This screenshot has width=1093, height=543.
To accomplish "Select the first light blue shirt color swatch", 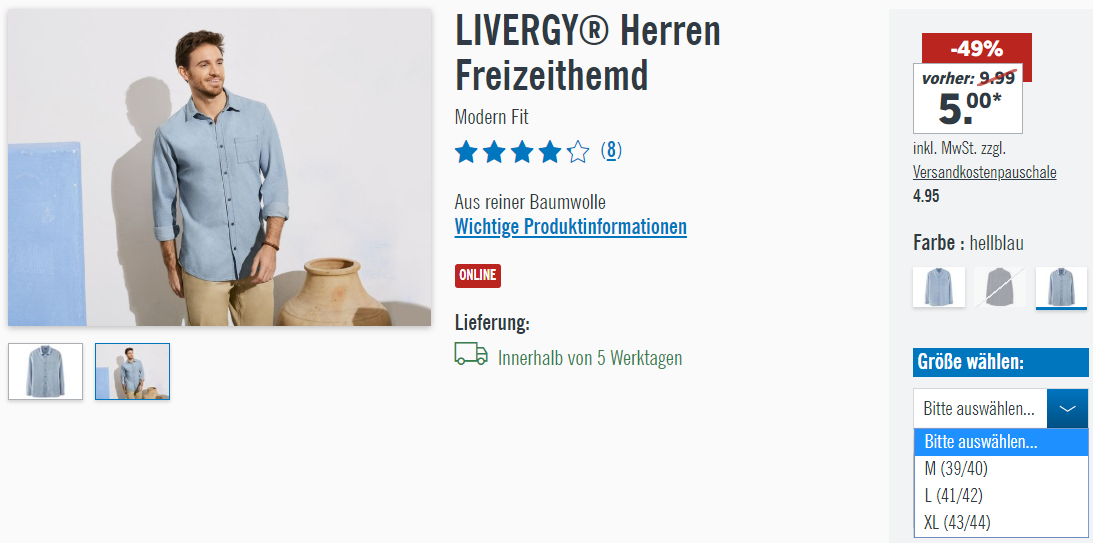I will point(938,286).
